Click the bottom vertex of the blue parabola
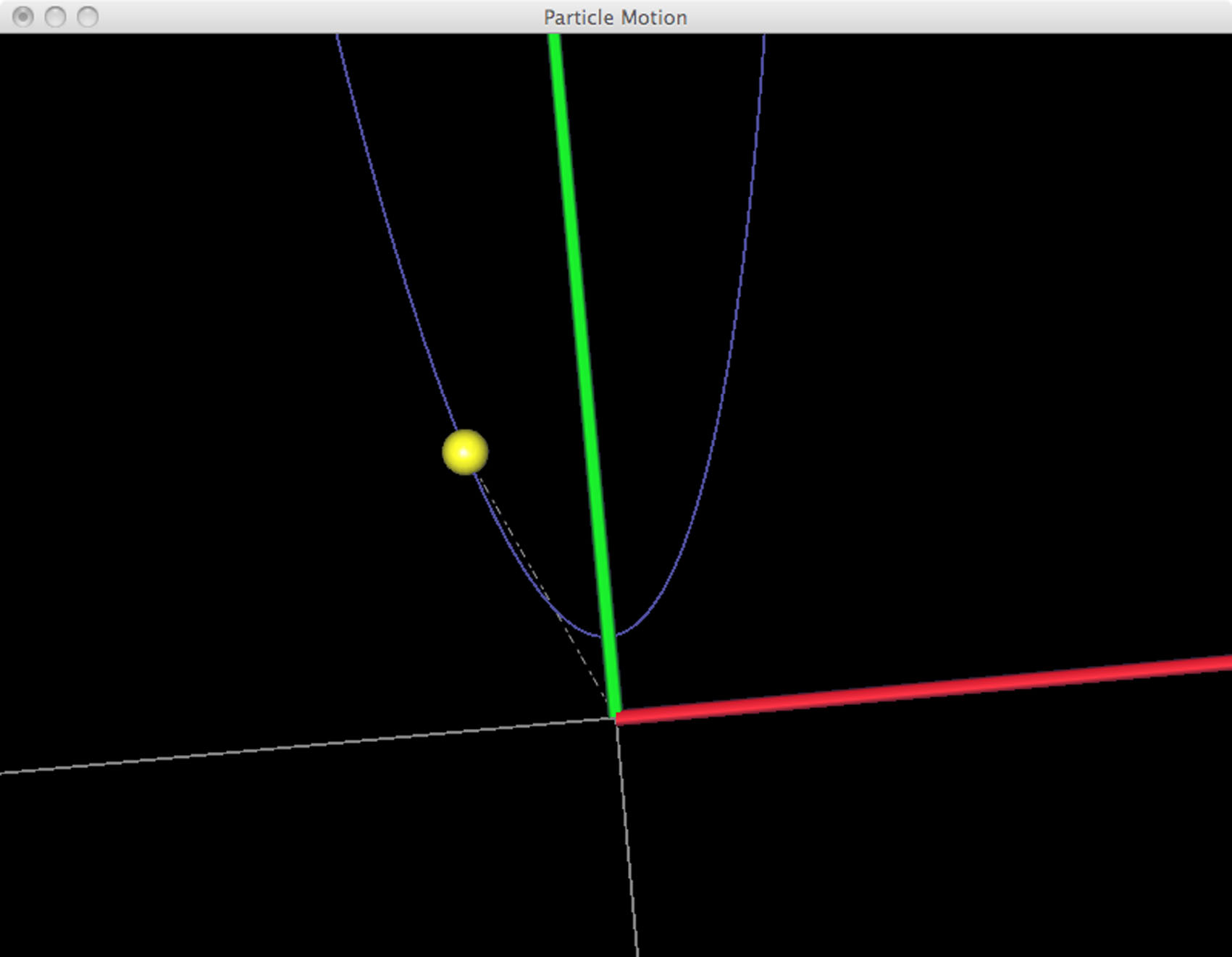The height and width of the screenshot is (957, 1232). click(x=603, y=636)
